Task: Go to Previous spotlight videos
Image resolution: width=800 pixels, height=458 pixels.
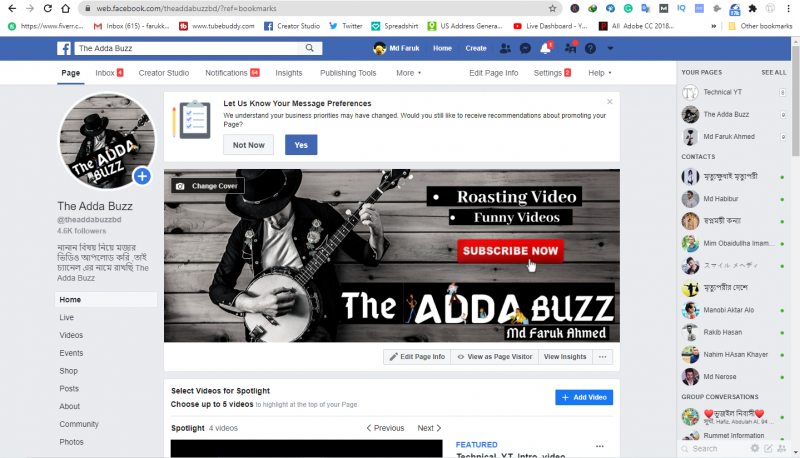Action: tap(385, 428)
